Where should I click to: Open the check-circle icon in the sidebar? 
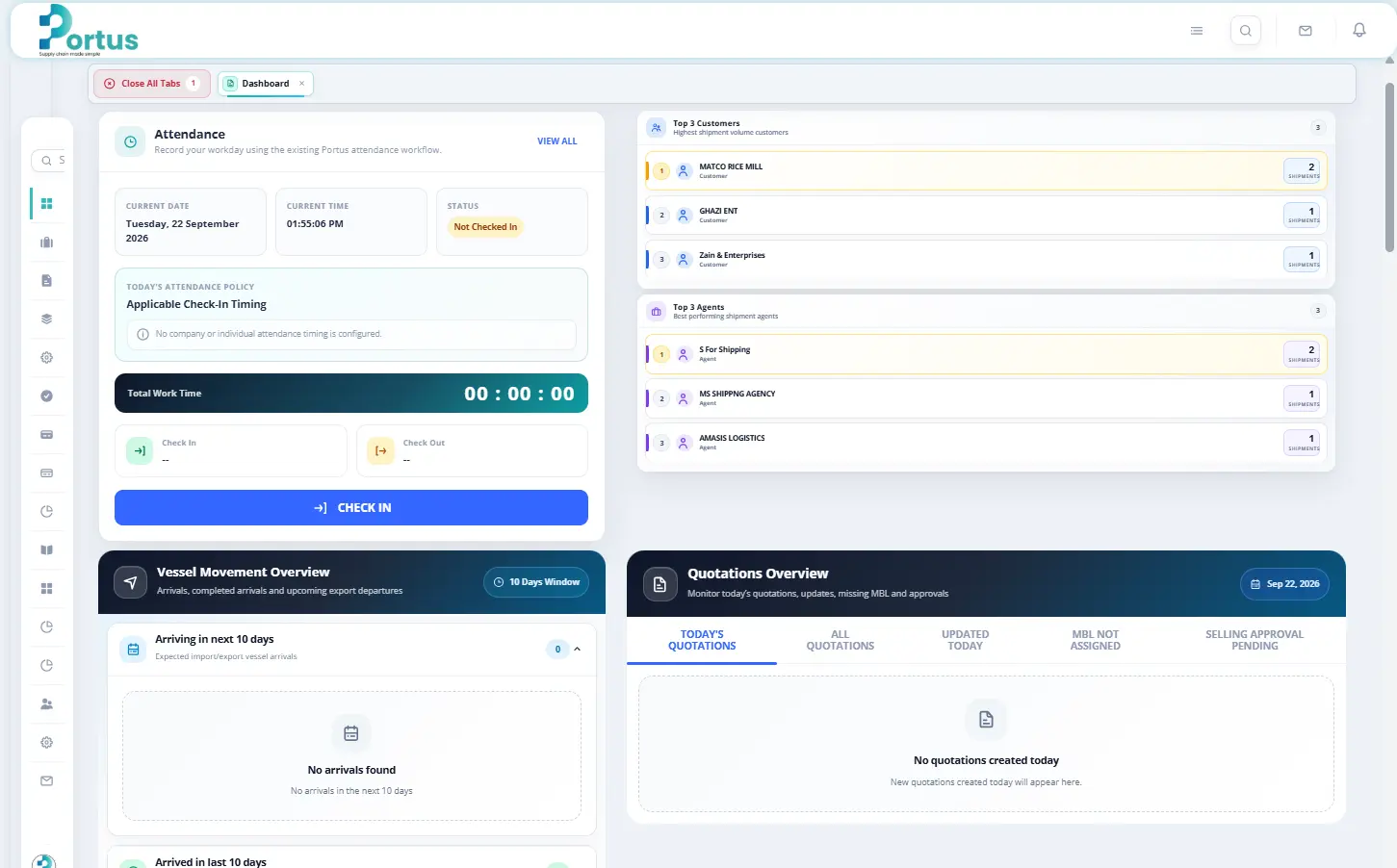pyautogui.click(x=46, y=396)
